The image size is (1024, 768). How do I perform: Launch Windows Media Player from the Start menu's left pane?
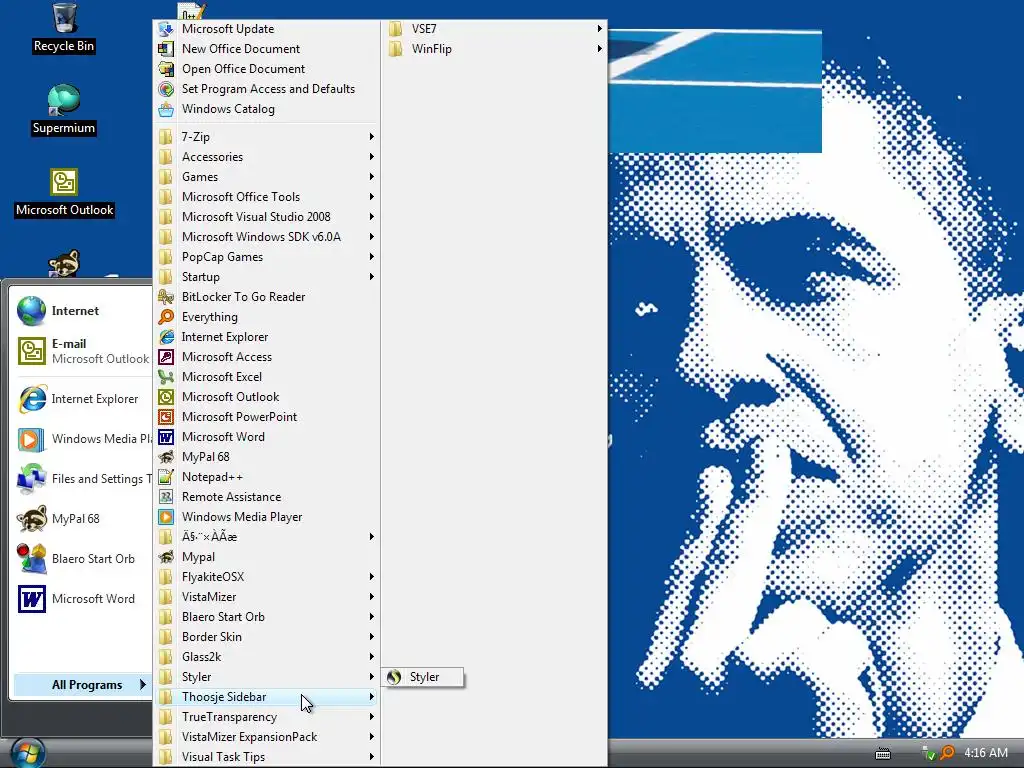click(x=82, y=439)
